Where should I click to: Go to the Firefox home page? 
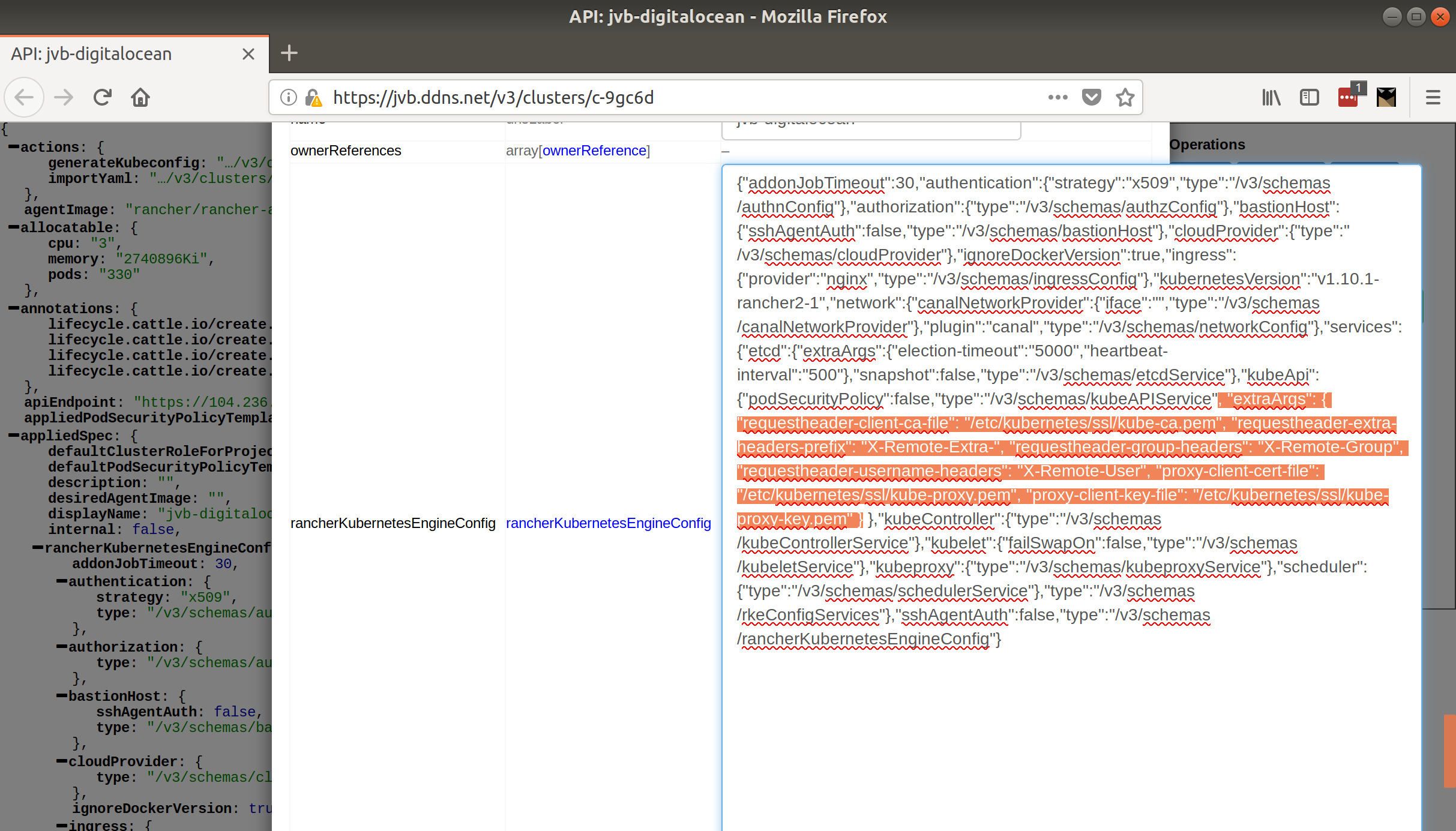pyautogui.click(x=140, y=97)
